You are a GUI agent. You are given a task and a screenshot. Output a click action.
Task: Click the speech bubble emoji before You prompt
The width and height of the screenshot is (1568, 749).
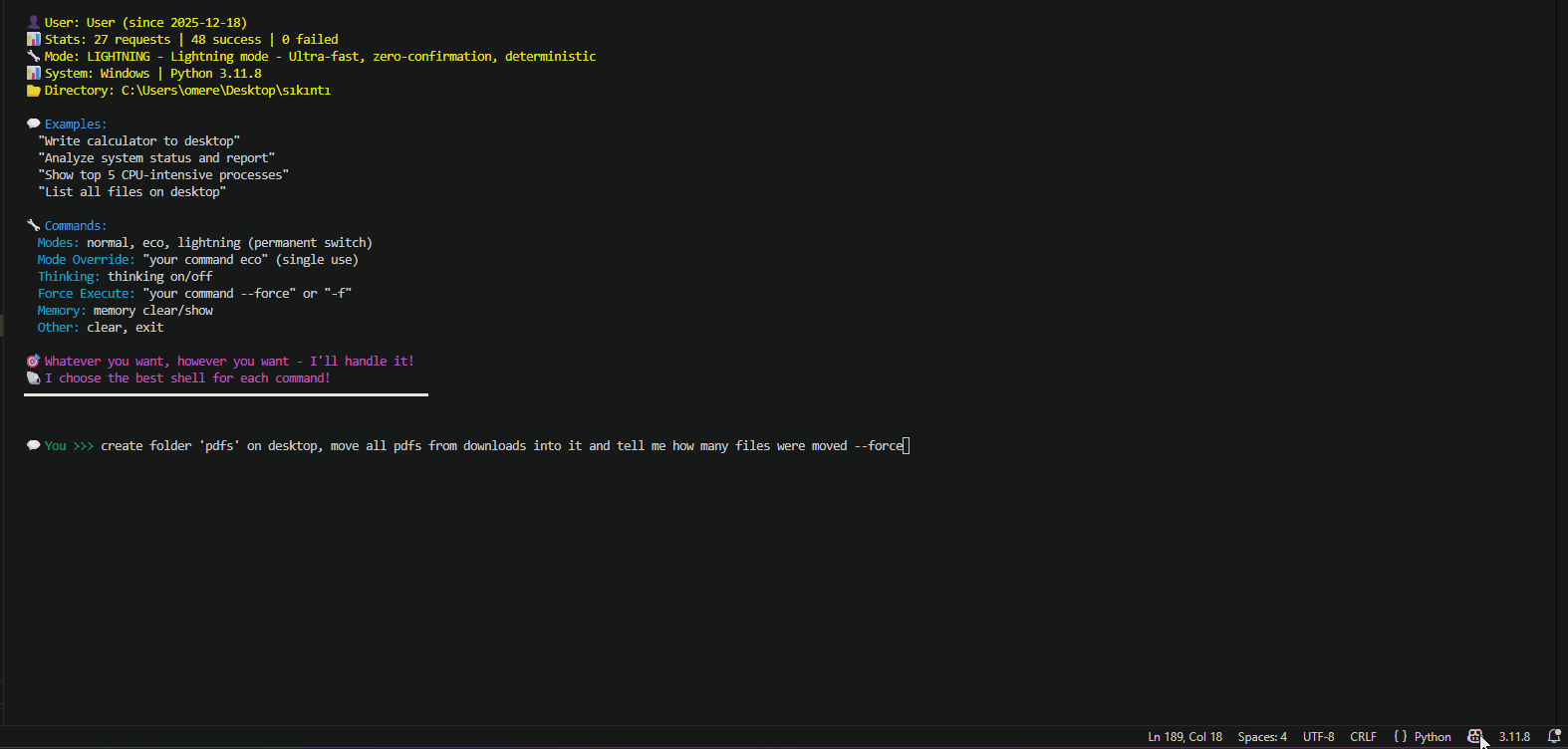[x=34, y=446]
